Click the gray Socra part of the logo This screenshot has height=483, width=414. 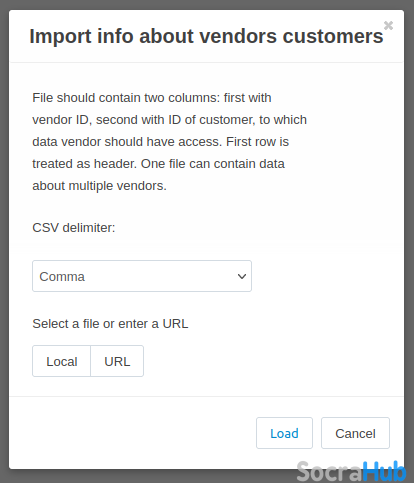pos(329,472)
